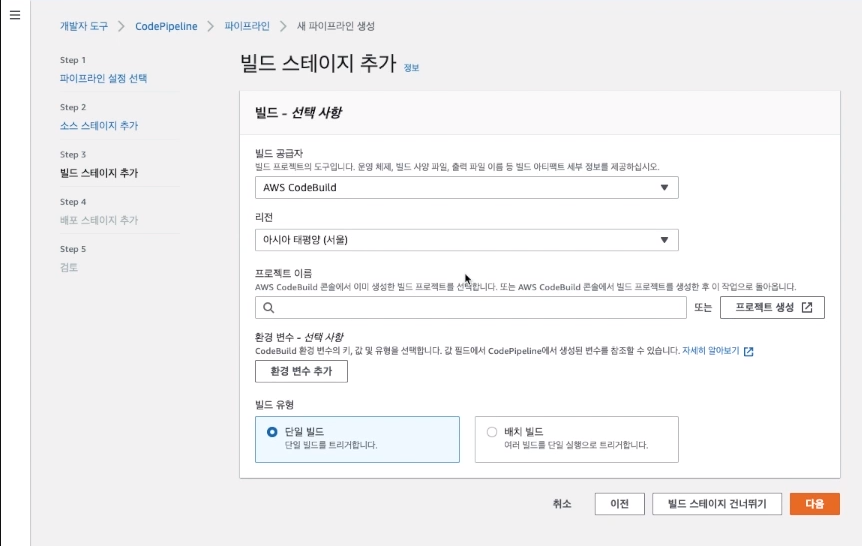Open 자세히 알아보기 link
The width and height of the screenshot is (862, 546).
tap(710, 351)
